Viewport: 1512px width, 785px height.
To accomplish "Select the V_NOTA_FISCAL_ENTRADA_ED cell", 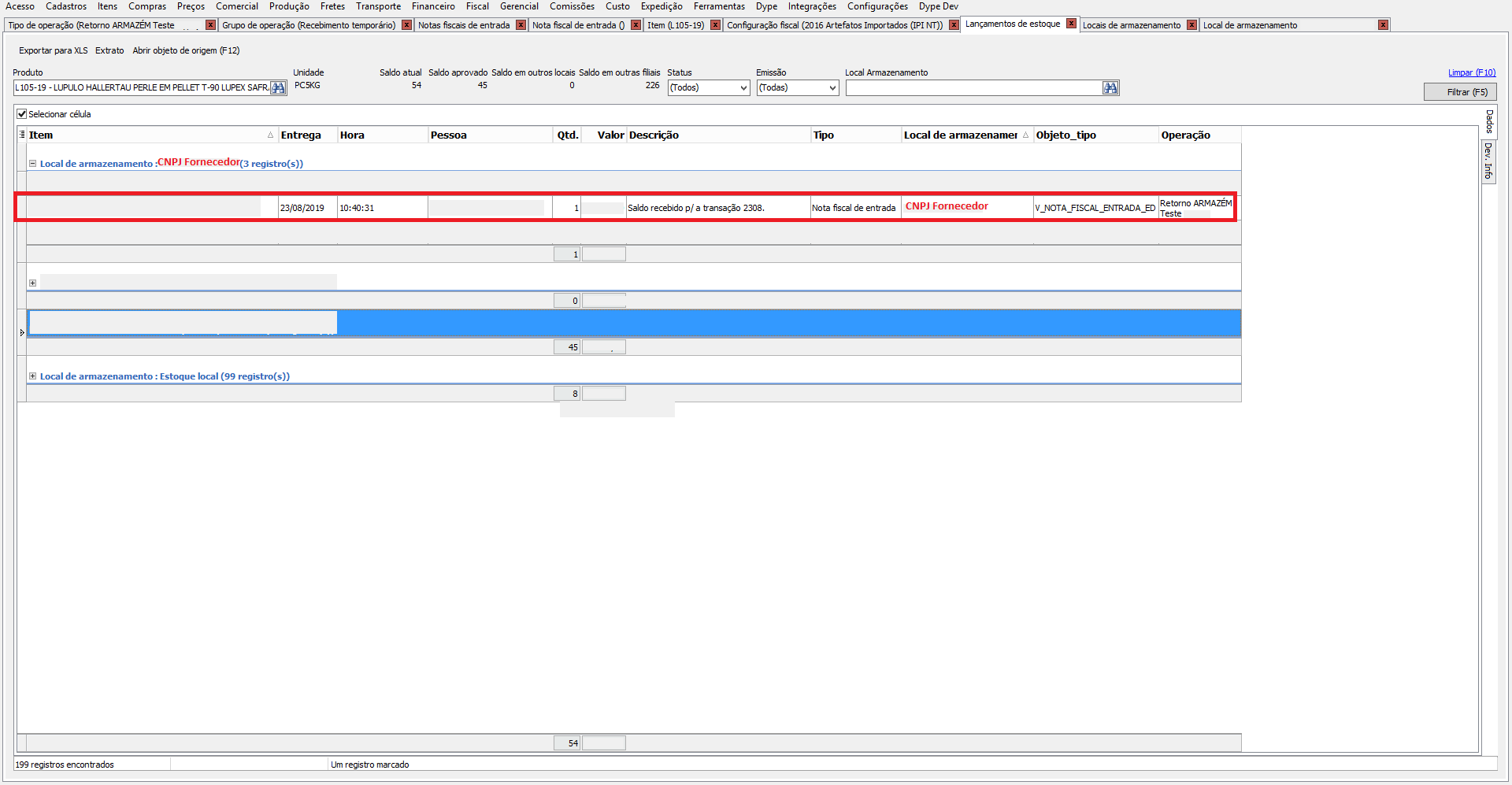I will (x=1095, y=208).
